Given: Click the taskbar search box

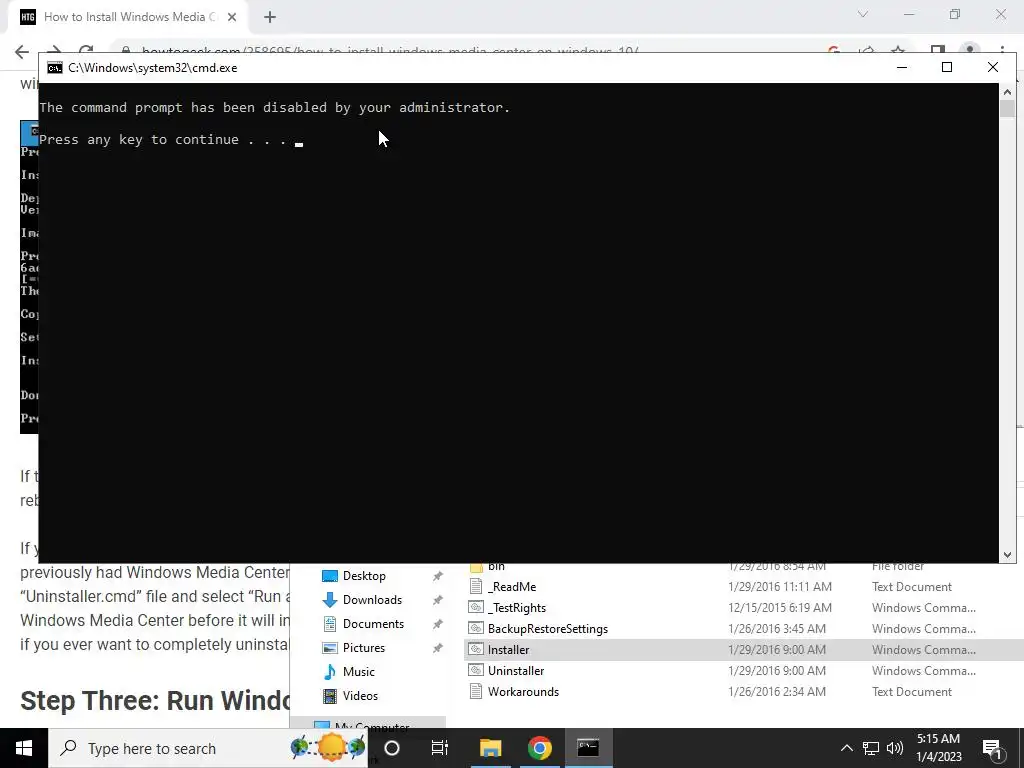Looking at the screenshot, I should [208, 748].
